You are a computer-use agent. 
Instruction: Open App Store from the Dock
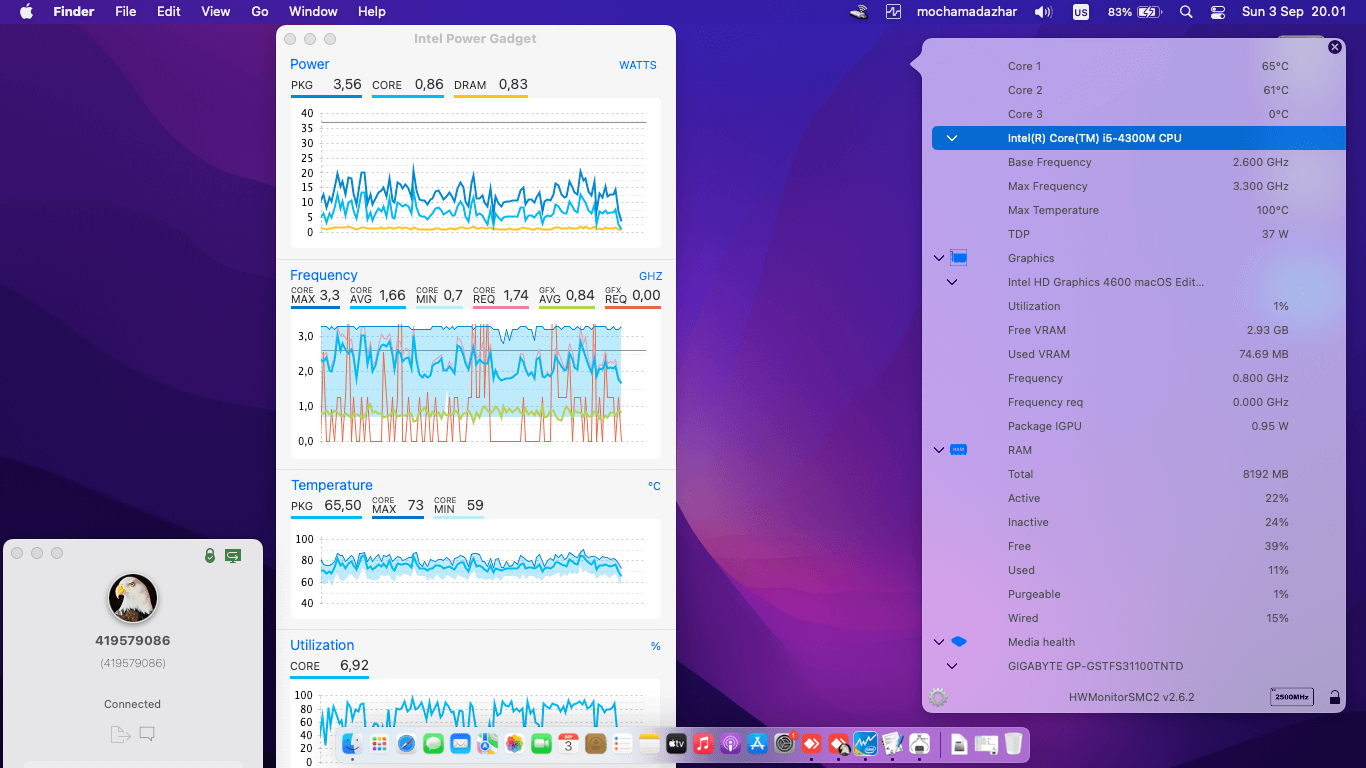pos(757,744)
